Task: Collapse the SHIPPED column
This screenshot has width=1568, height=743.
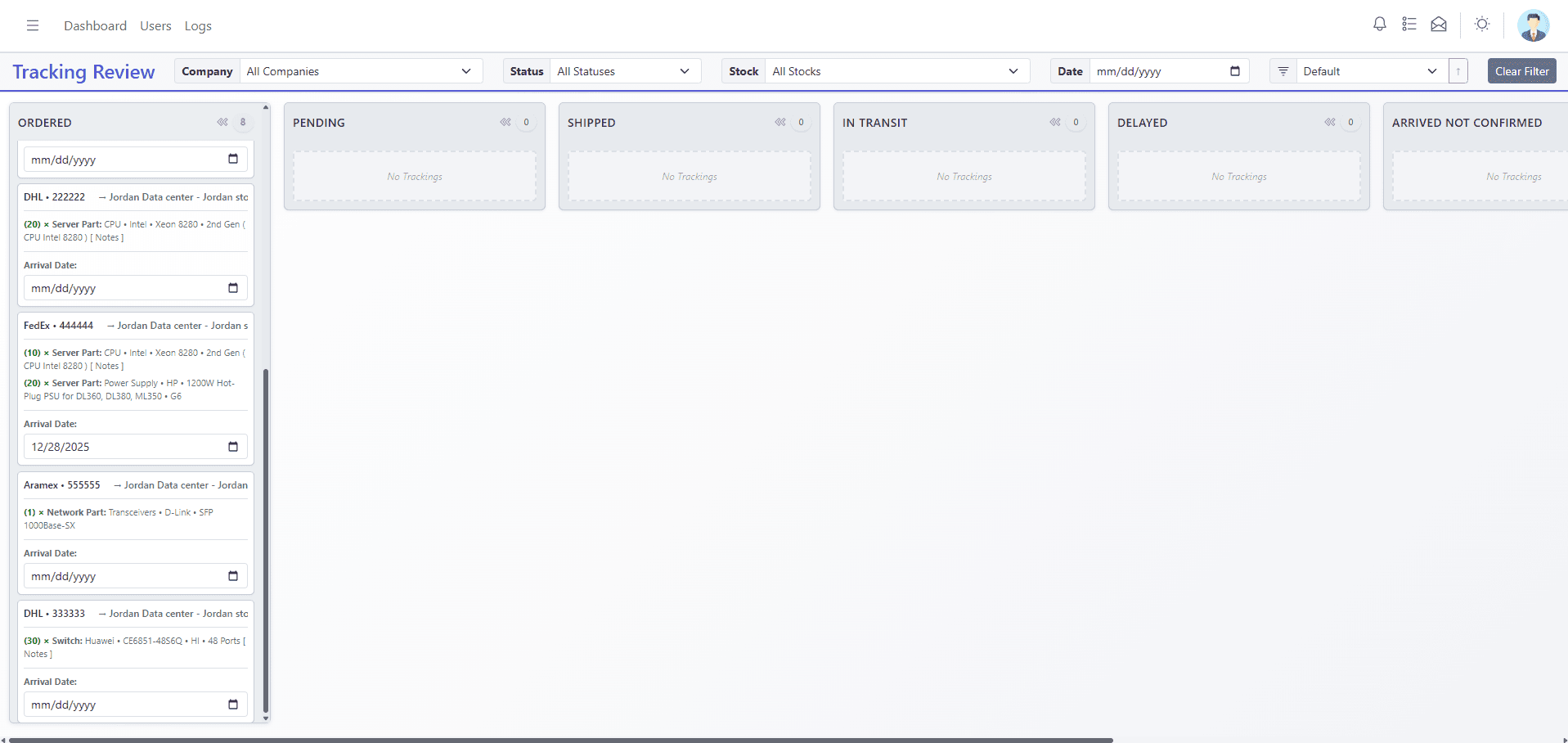Action: 780,123
